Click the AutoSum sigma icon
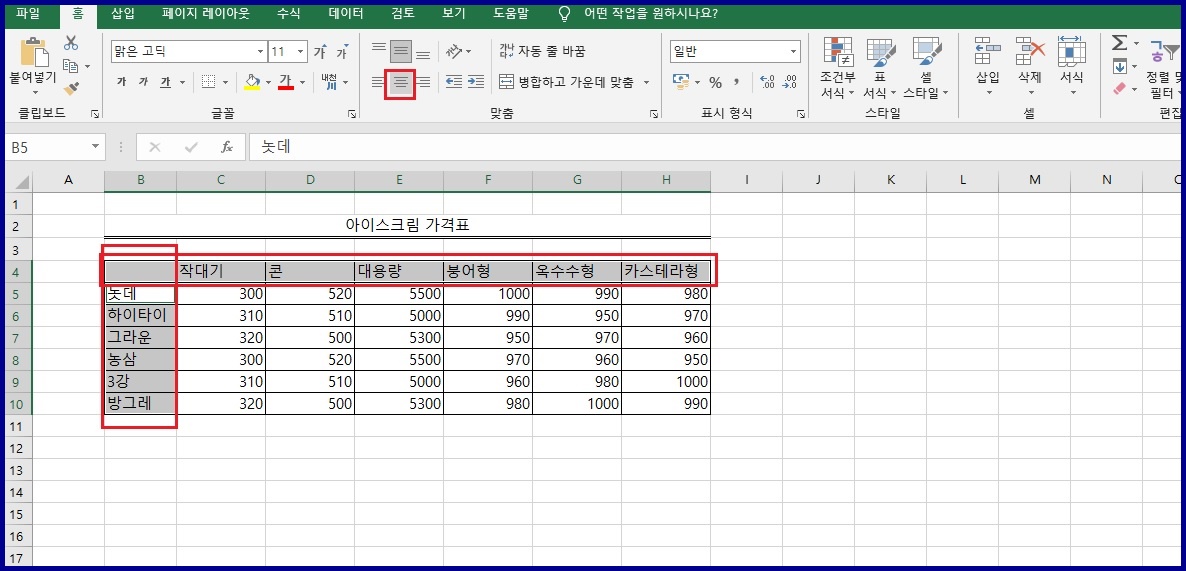Image resolution: width=1186 pixels, height=571 pixels. point(1120,43)
